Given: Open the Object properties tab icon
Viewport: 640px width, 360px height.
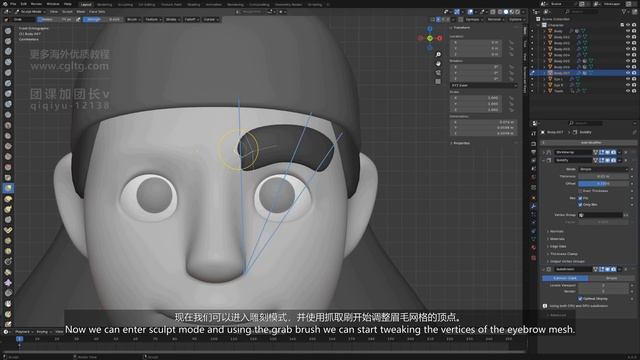Looking at the screenshot, I should click(533, 198).
